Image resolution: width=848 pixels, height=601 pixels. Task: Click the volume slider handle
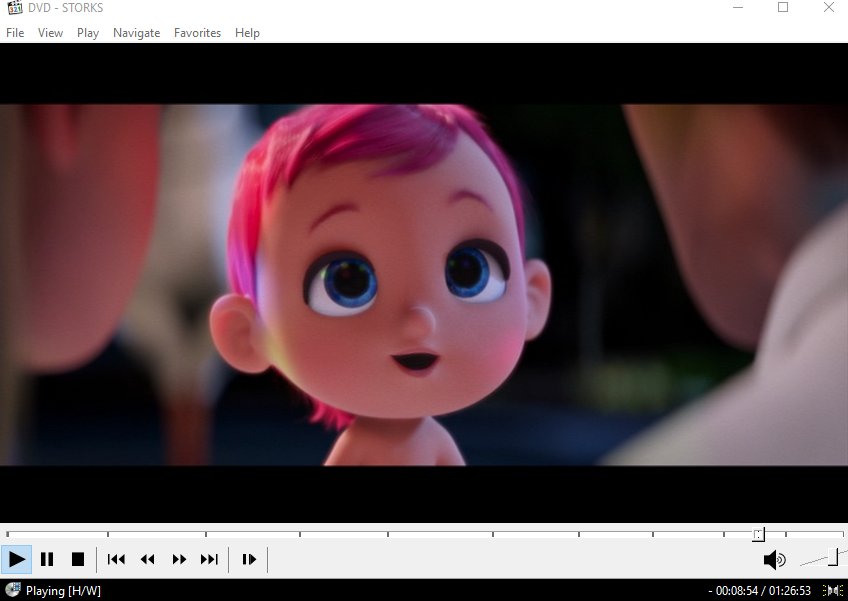pyautogui.click(x=834, y=557)
